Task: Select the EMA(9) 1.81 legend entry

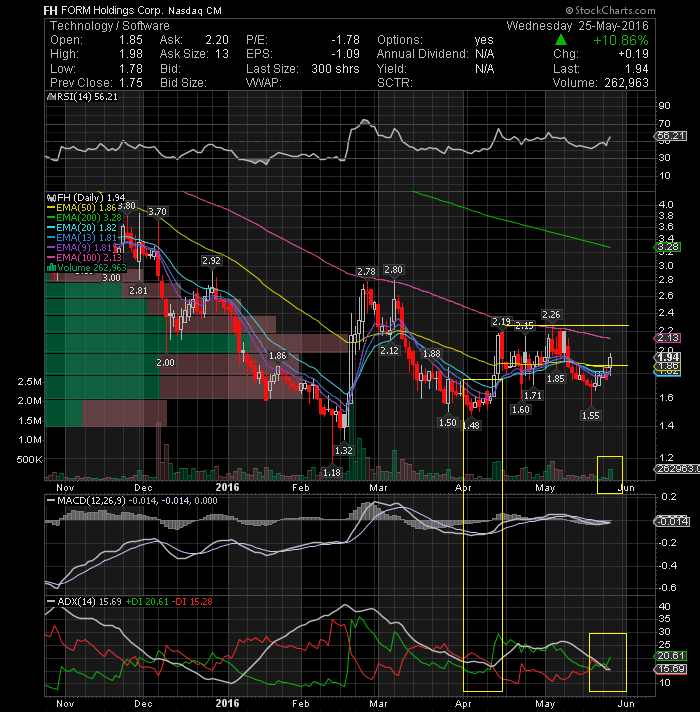Action: tap(80, 248)
